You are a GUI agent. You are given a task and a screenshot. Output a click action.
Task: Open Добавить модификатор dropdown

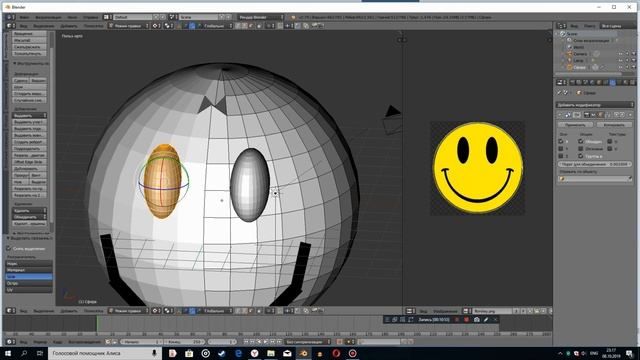[x=595, y=105]
